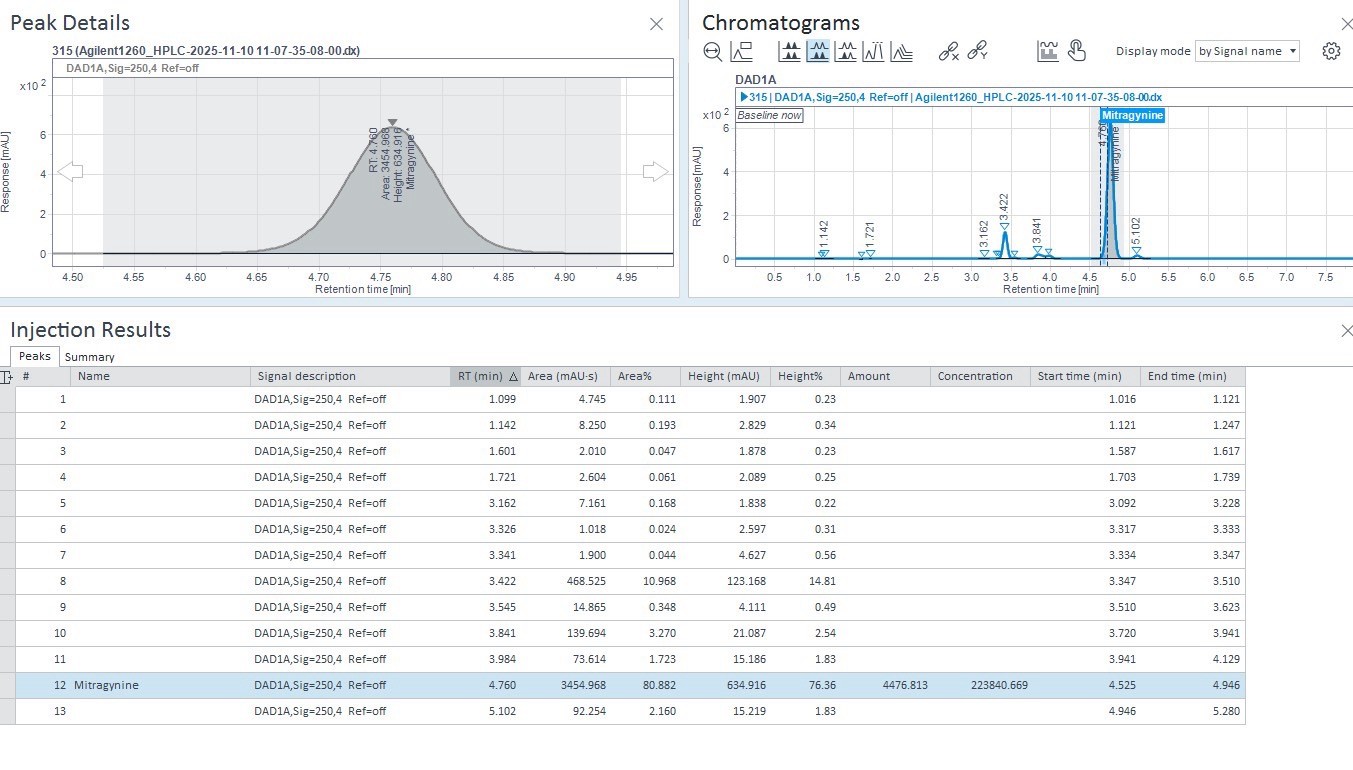Sort by the RT (min) column header
The width and height of the screenshot is (1353, 770).
(485, 376)
